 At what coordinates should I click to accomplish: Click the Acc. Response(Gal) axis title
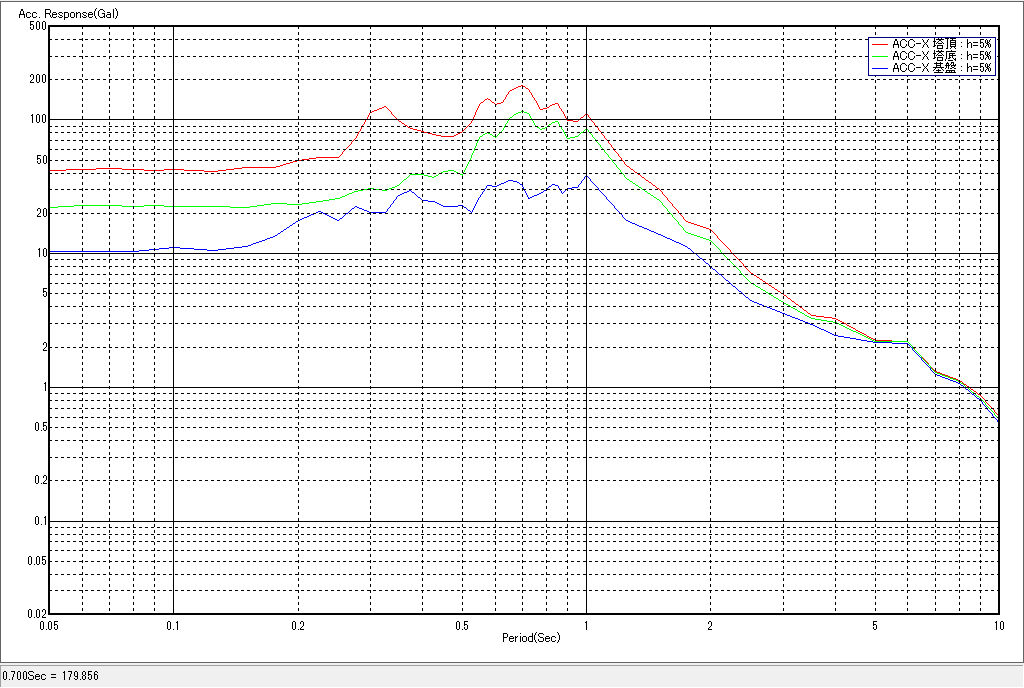pos(59,14)
